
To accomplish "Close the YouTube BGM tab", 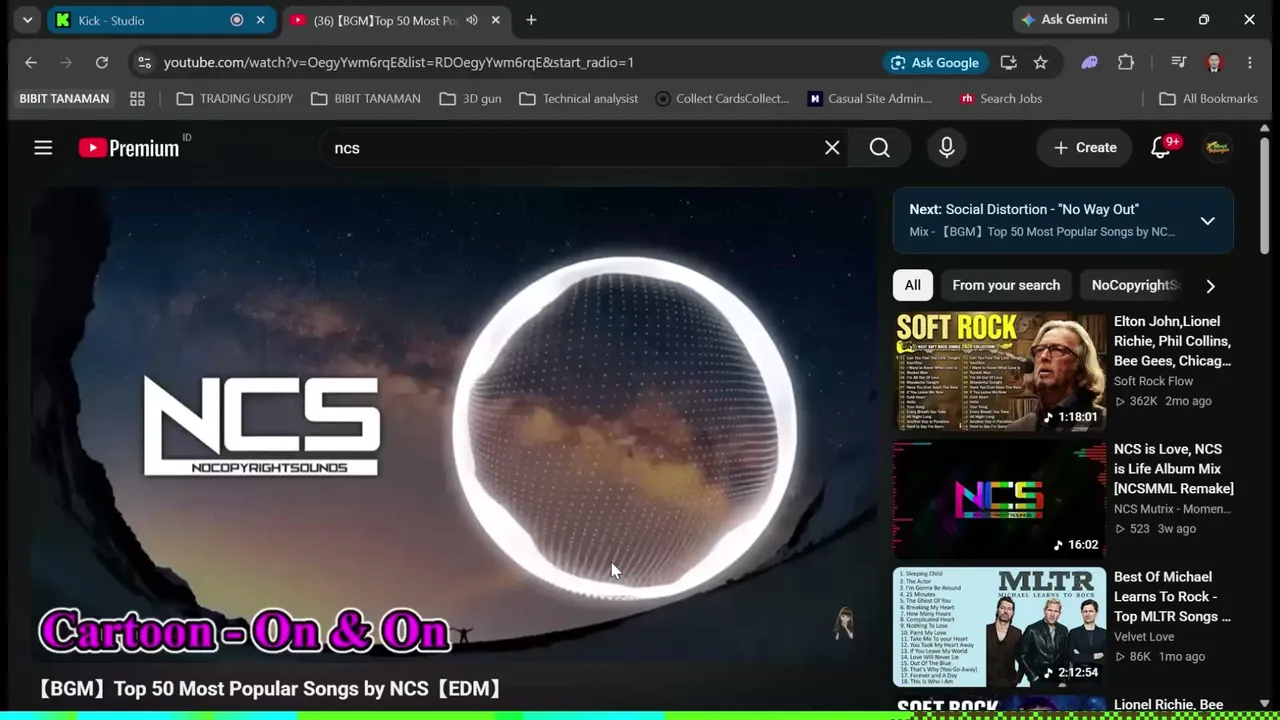I will click(x=495, y=20).
